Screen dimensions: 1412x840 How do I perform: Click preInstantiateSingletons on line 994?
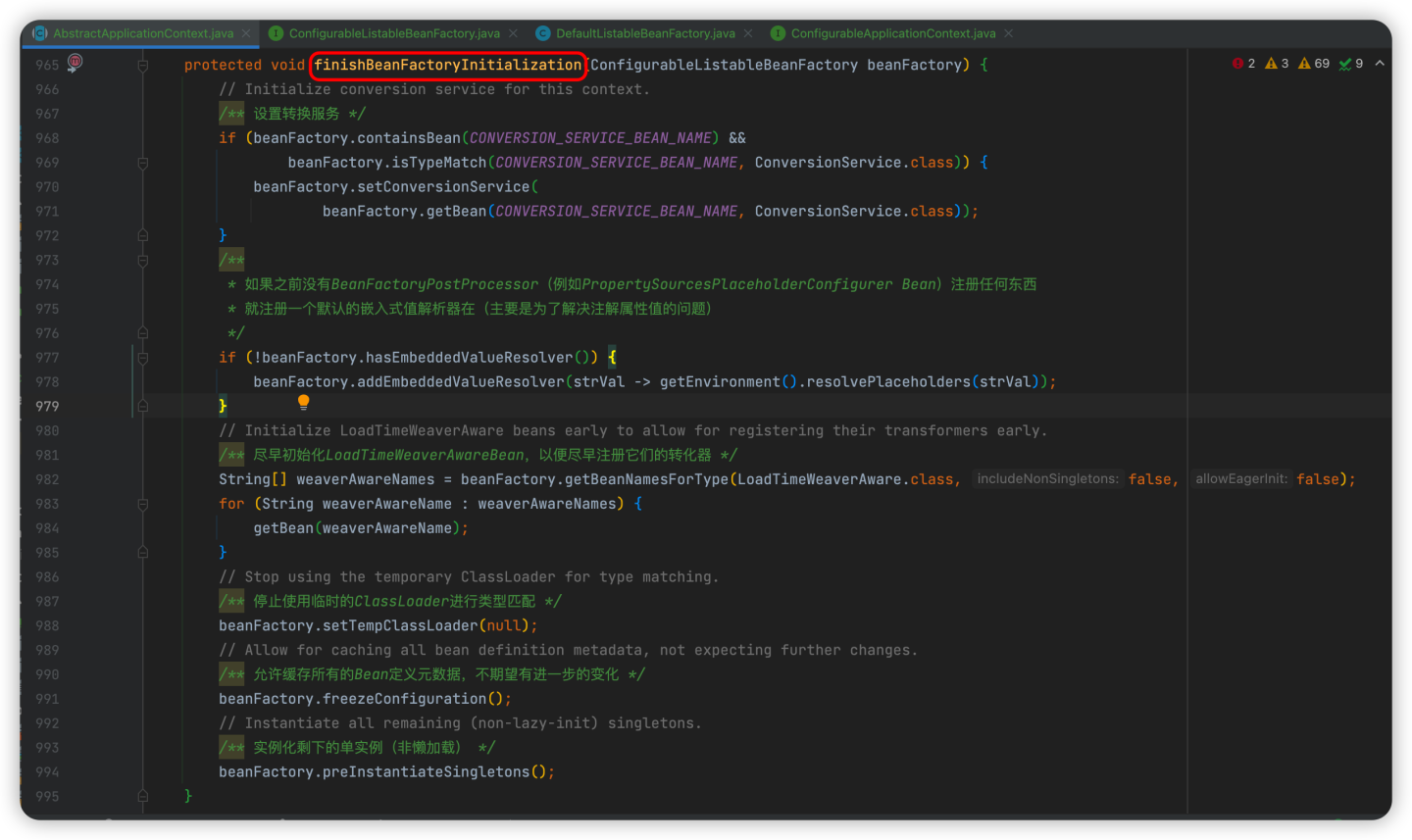[x=427, y=772]
